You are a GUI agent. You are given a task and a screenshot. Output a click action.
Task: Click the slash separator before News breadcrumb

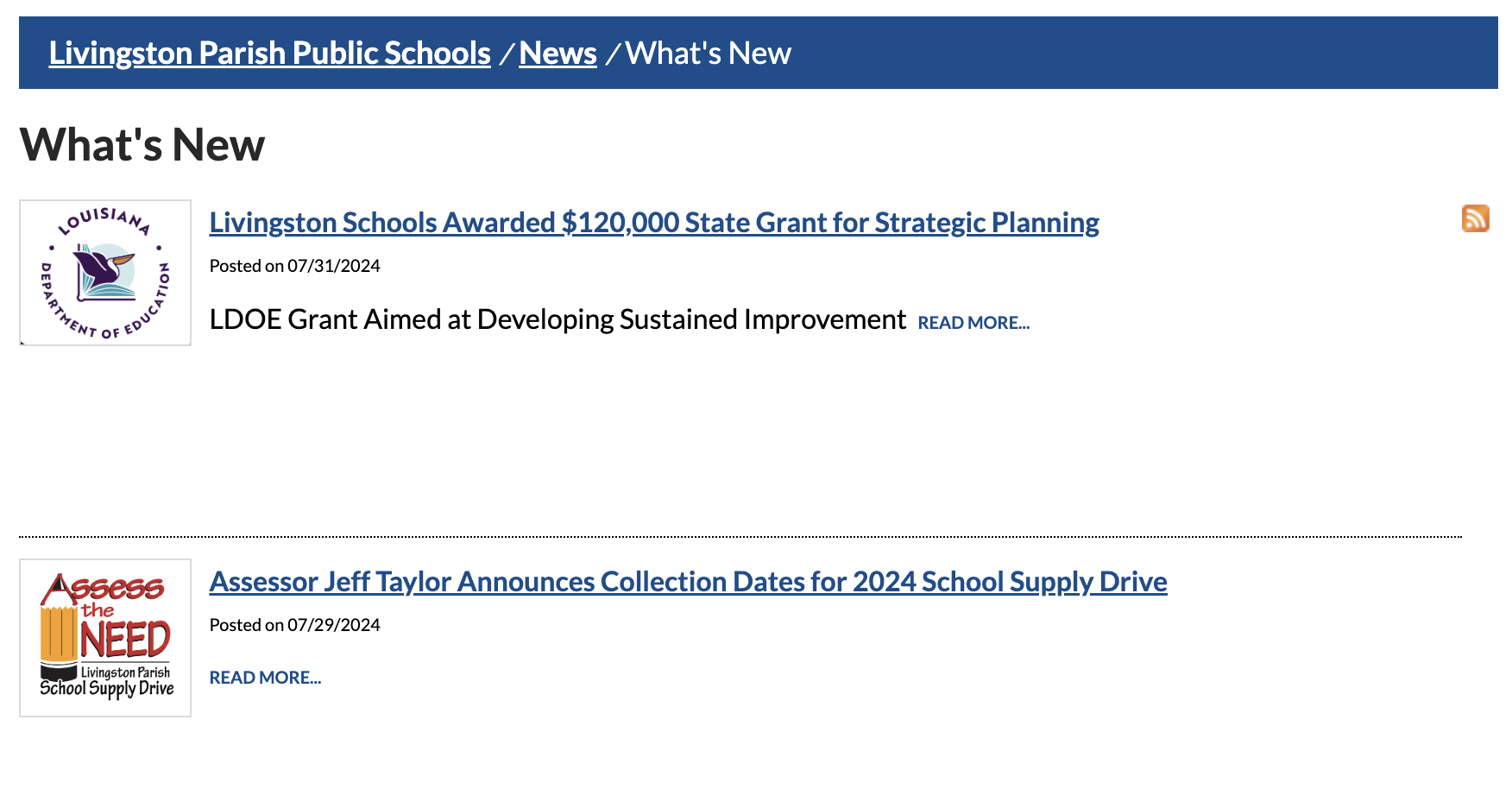pyautogui.click(x=507, y=54)
